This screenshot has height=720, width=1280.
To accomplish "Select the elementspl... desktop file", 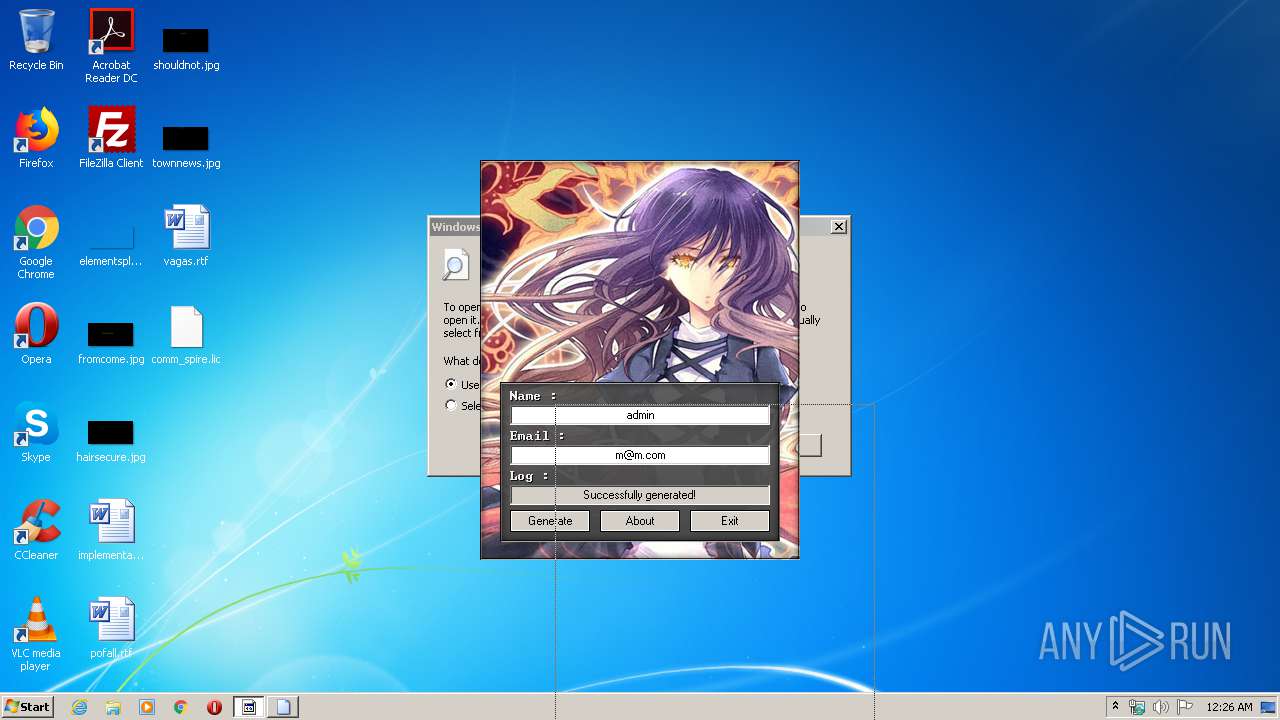I will coord(111,242).
